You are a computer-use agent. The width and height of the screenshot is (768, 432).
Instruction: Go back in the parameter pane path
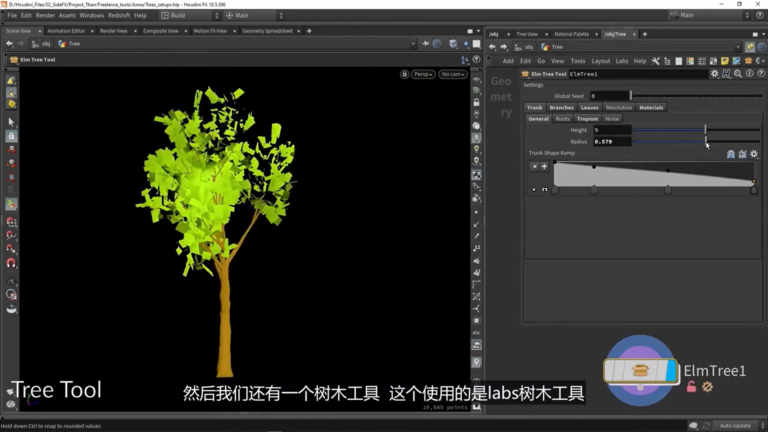point(492,47)
